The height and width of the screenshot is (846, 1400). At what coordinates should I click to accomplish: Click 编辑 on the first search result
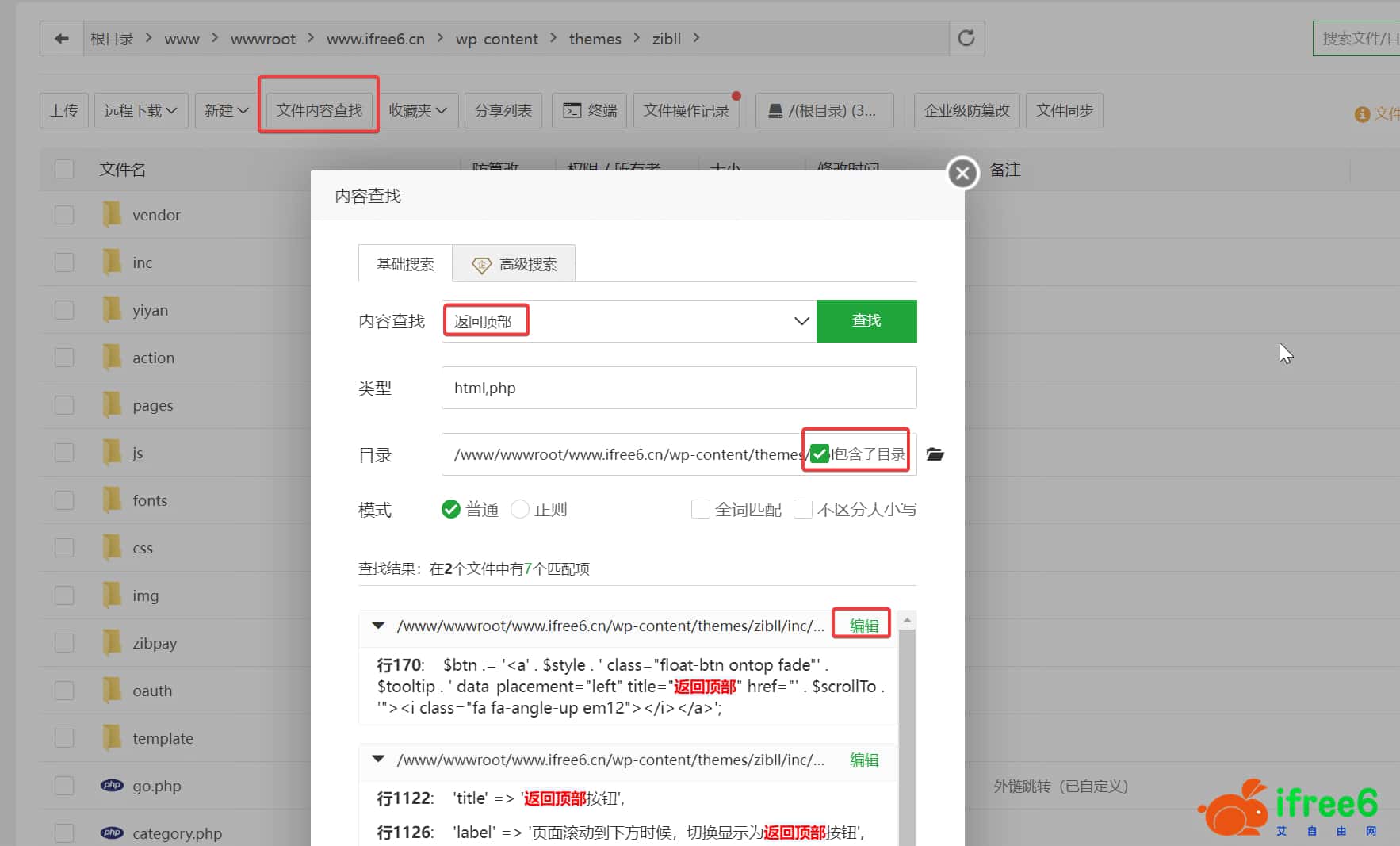click(861, 625)
